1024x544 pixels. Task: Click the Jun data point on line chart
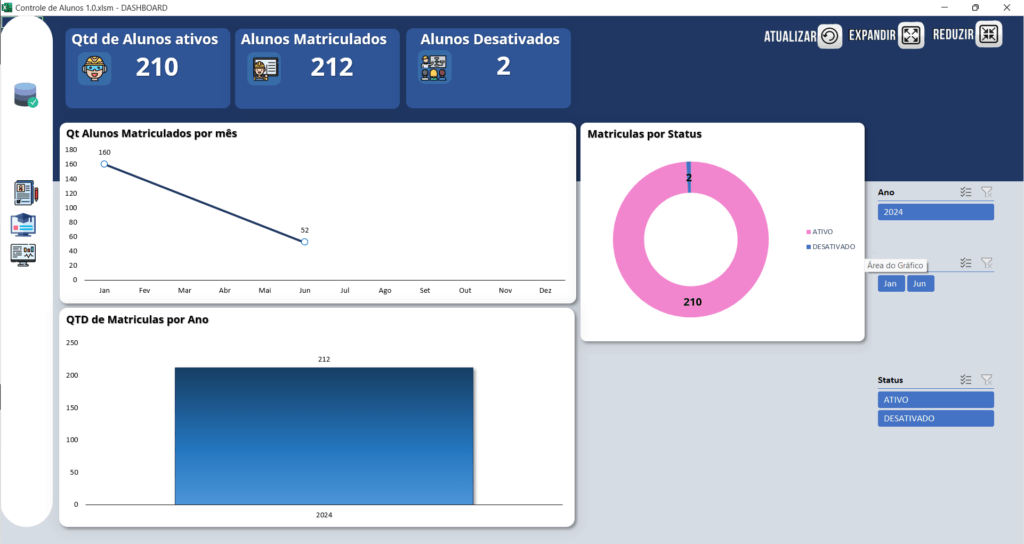pos(304,242)
